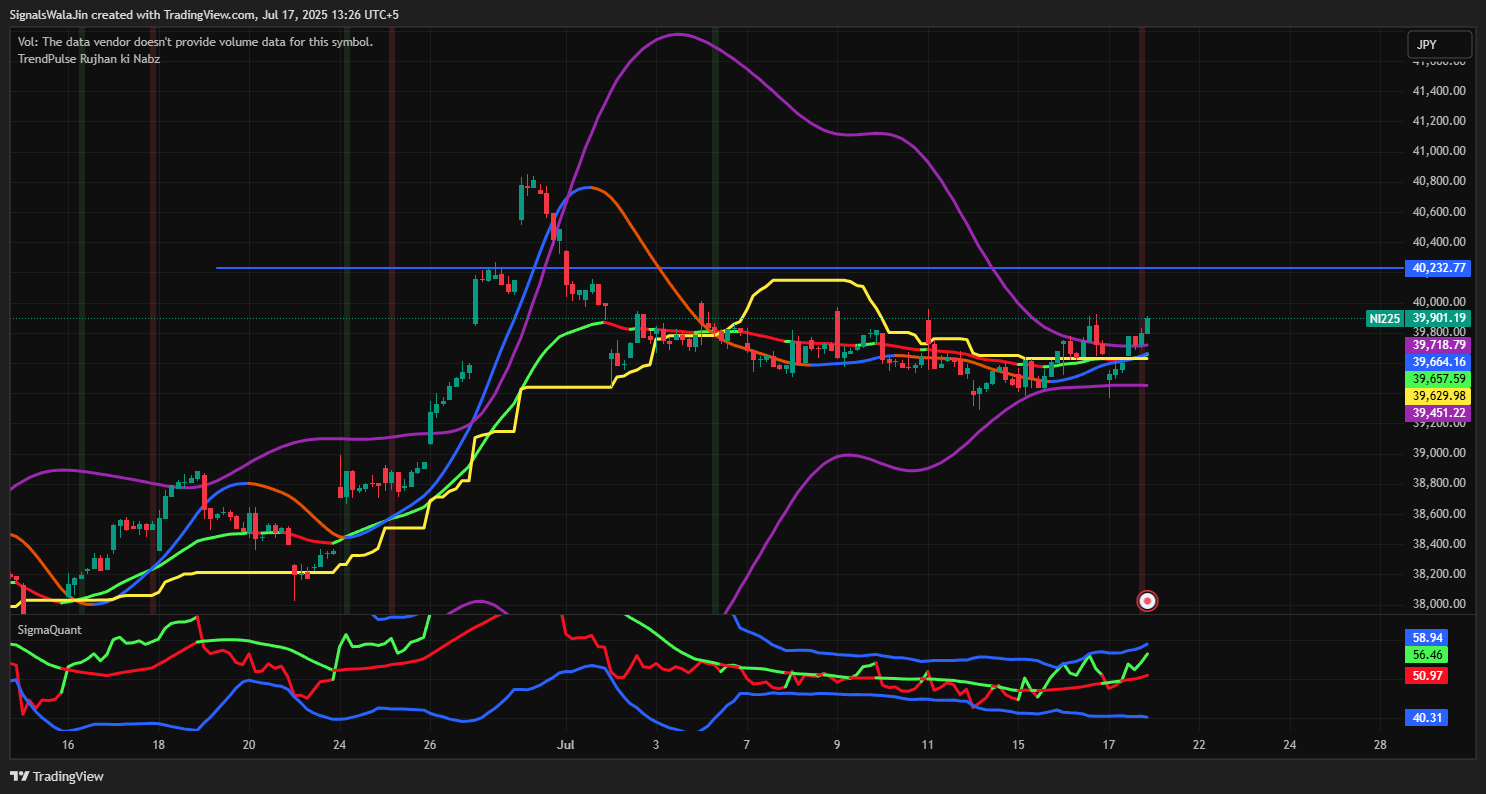This screenshot has width=1486, height=794.
Task: Click date 20 on the time axis
Action: tap(249, 745)
